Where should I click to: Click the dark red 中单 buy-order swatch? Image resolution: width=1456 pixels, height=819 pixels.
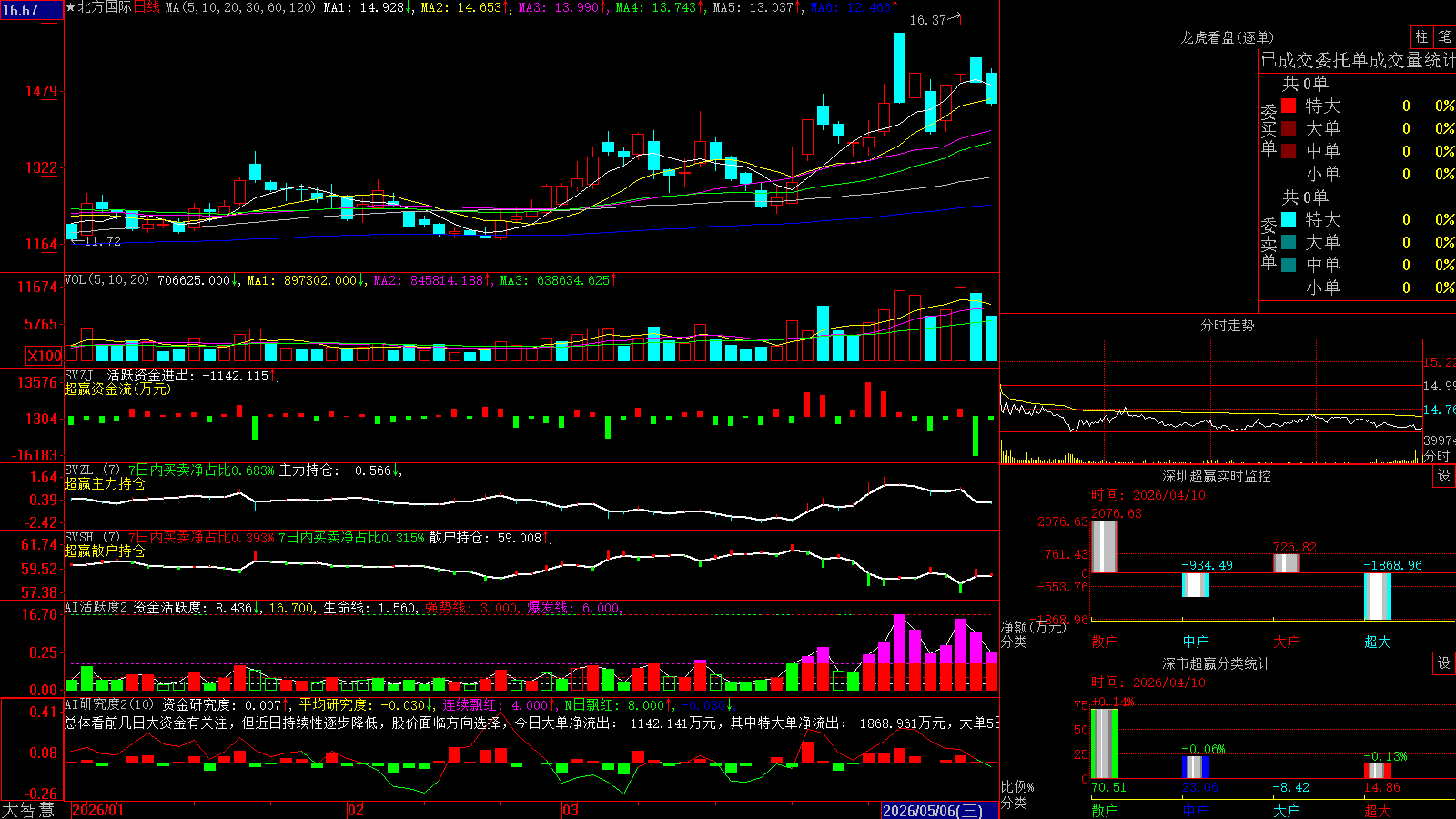pos(1289,151)
